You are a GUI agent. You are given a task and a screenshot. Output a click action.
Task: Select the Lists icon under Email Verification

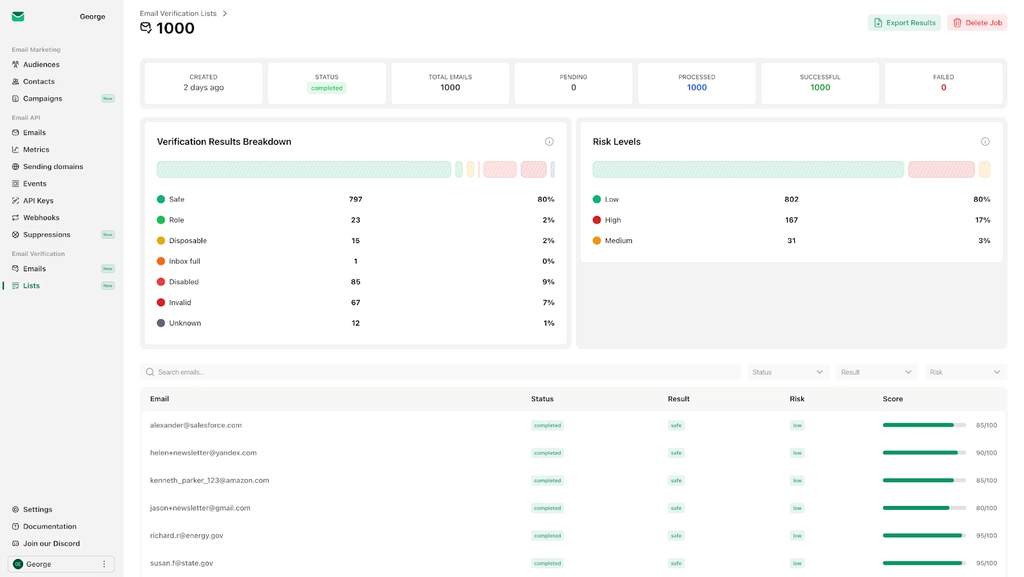(14, 285)
